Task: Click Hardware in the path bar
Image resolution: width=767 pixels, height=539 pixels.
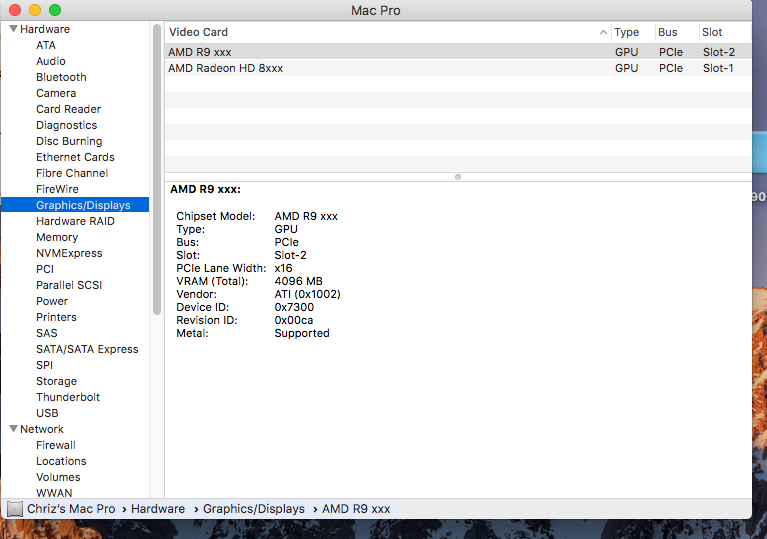Action: [x=158, y=509]
